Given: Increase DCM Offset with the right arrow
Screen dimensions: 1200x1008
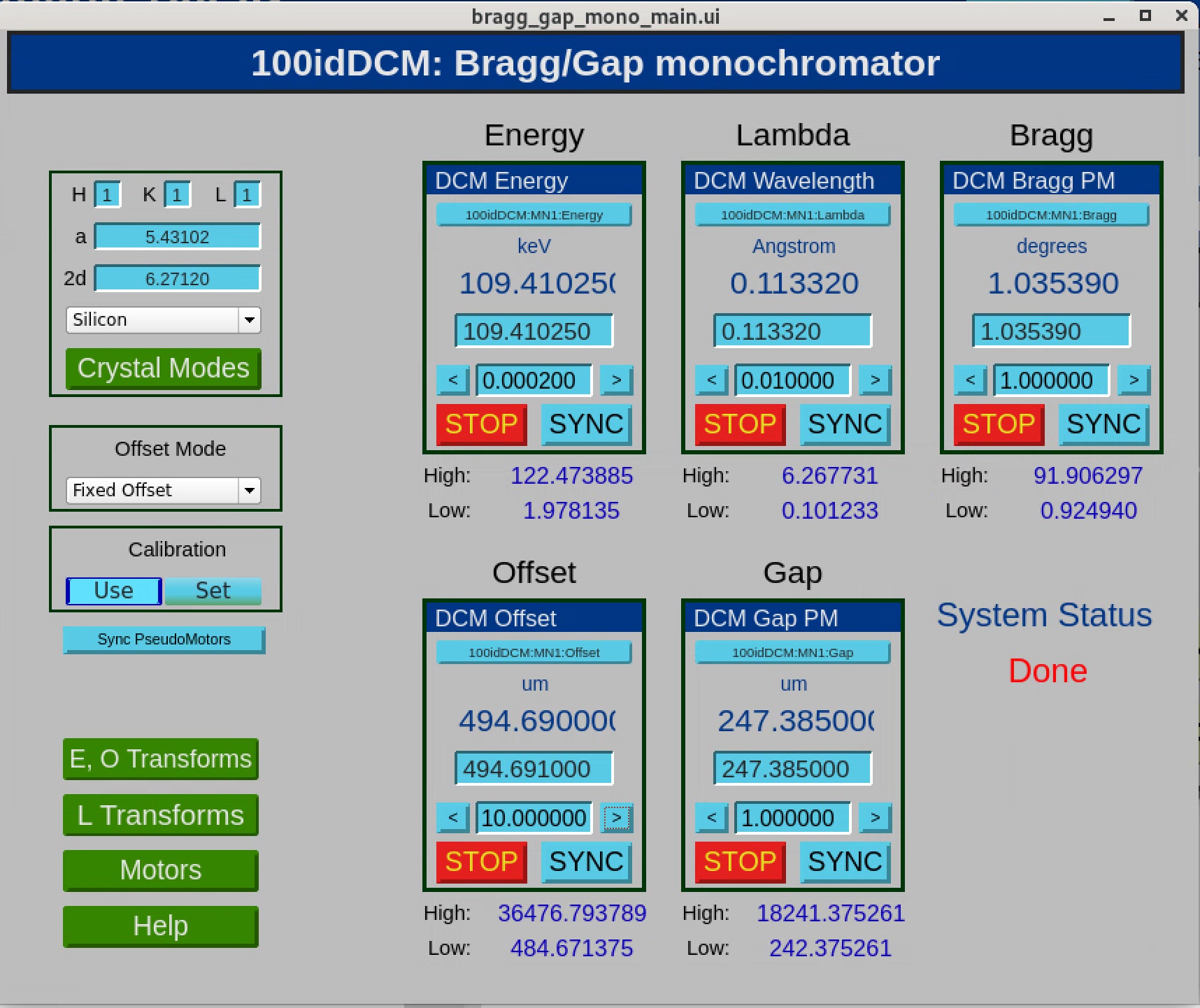Looking at the screenshot, I should click(x=616, y=818).
